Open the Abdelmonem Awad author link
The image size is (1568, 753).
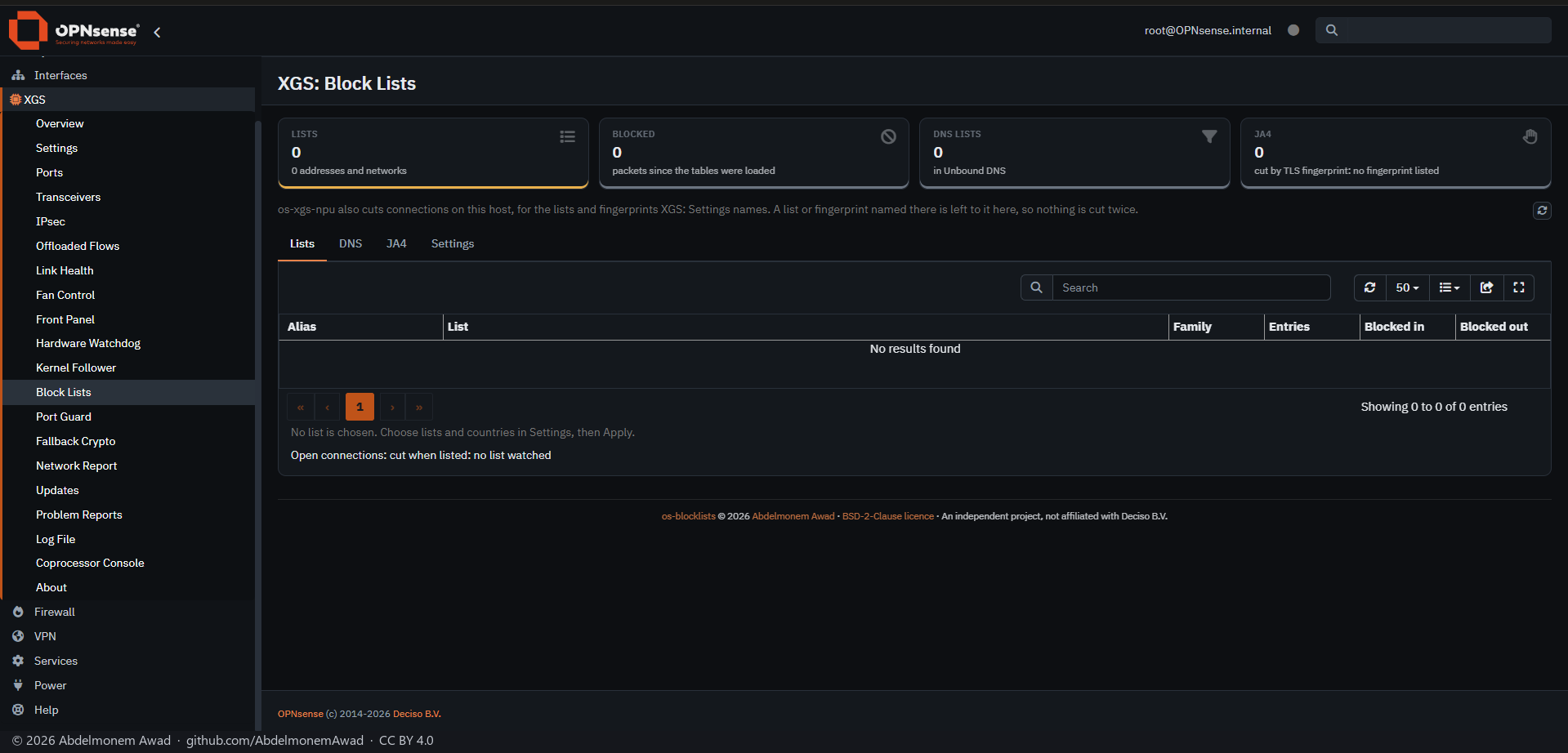pyautogui.click(x=793, y=516)
